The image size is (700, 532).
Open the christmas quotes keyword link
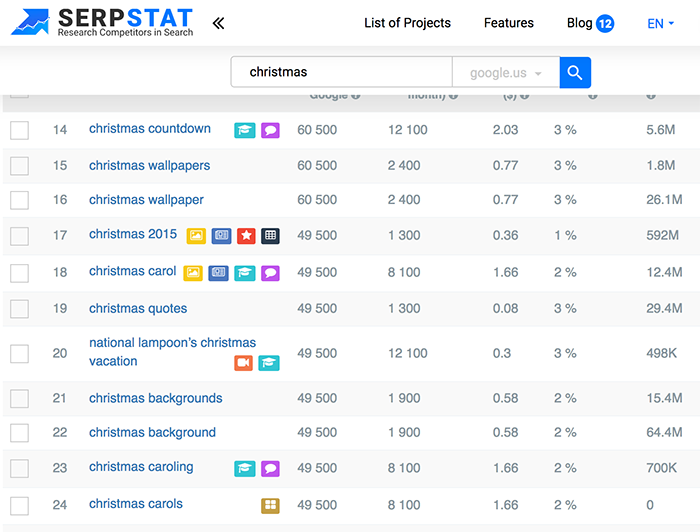[x=138, y=308]
